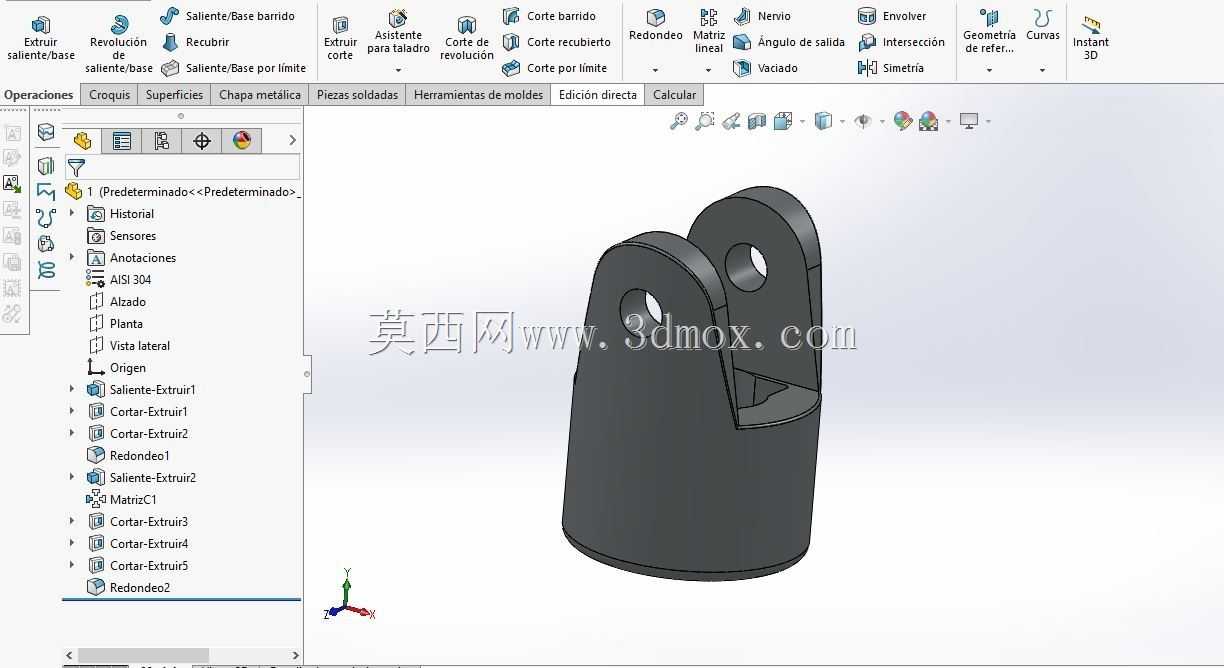Open the FeatureManager design tree tab
The width and height of the screenshot is (1224, 668).
(82, 141)
